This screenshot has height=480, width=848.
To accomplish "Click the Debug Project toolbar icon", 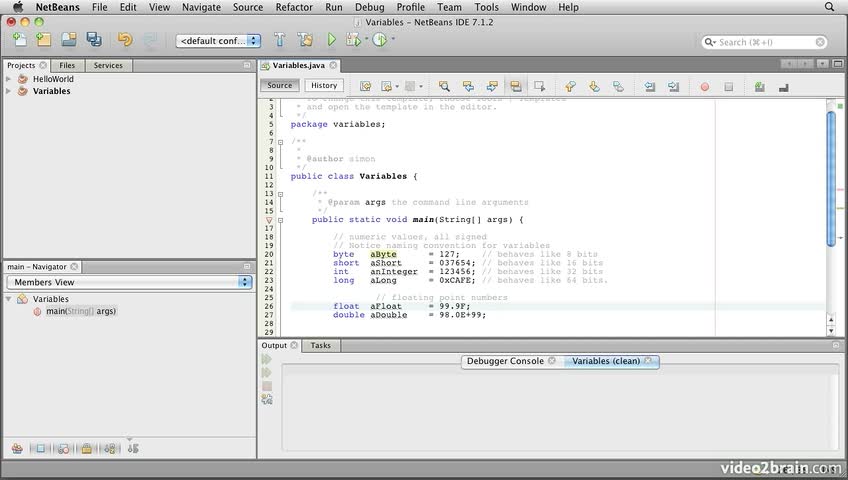I will (x=353, y=39).
